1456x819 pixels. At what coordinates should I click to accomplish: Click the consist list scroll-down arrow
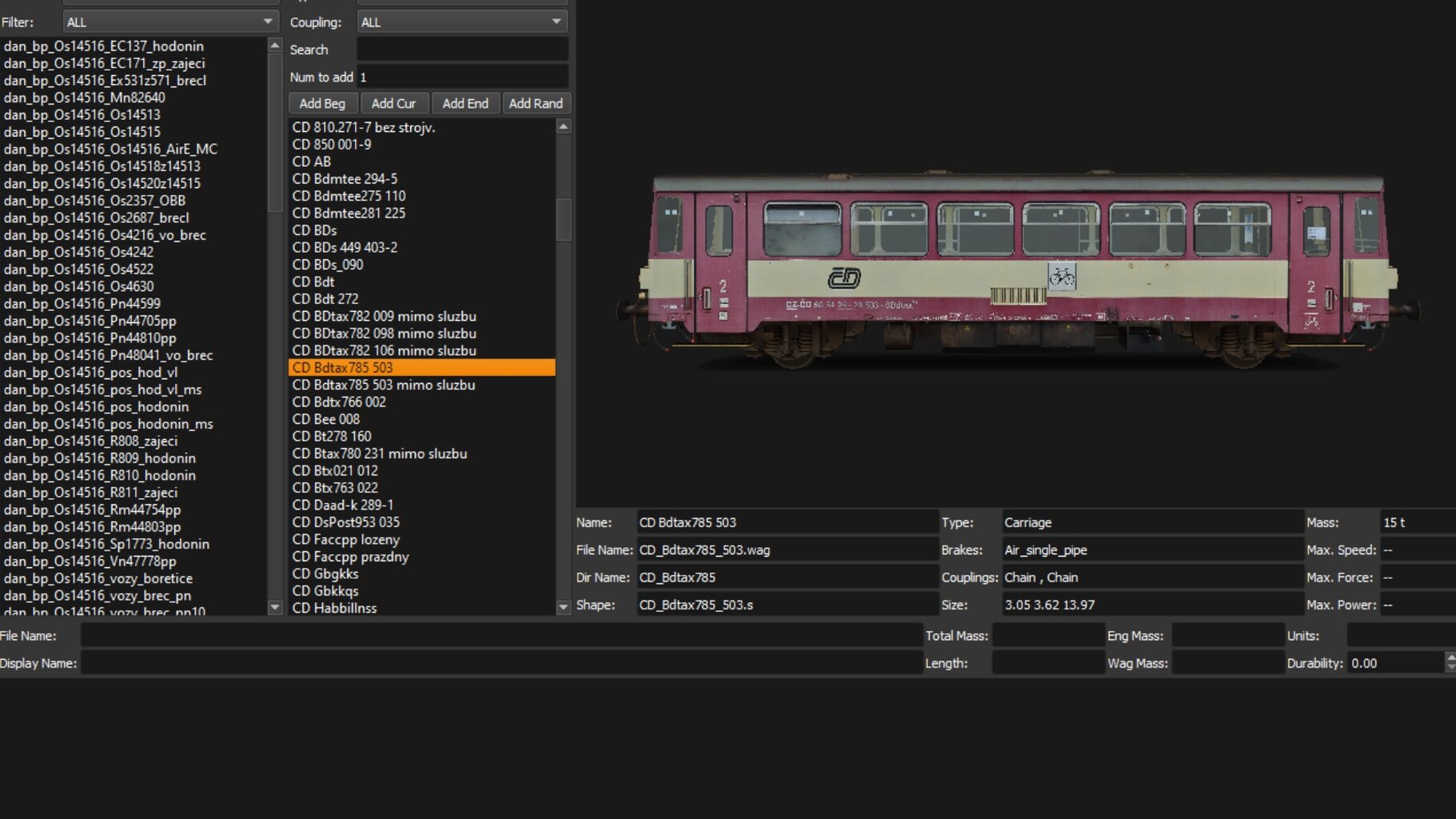point(275,607)
